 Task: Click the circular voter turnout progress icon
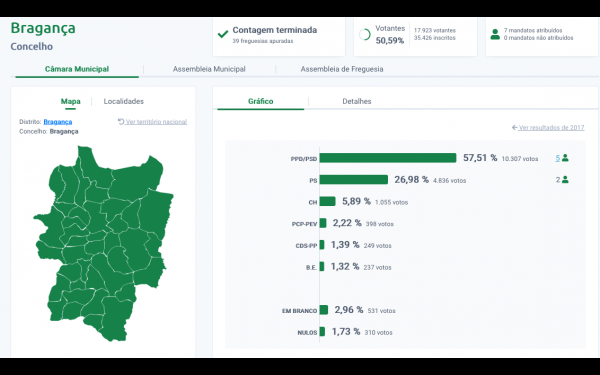tap(365, 35)
